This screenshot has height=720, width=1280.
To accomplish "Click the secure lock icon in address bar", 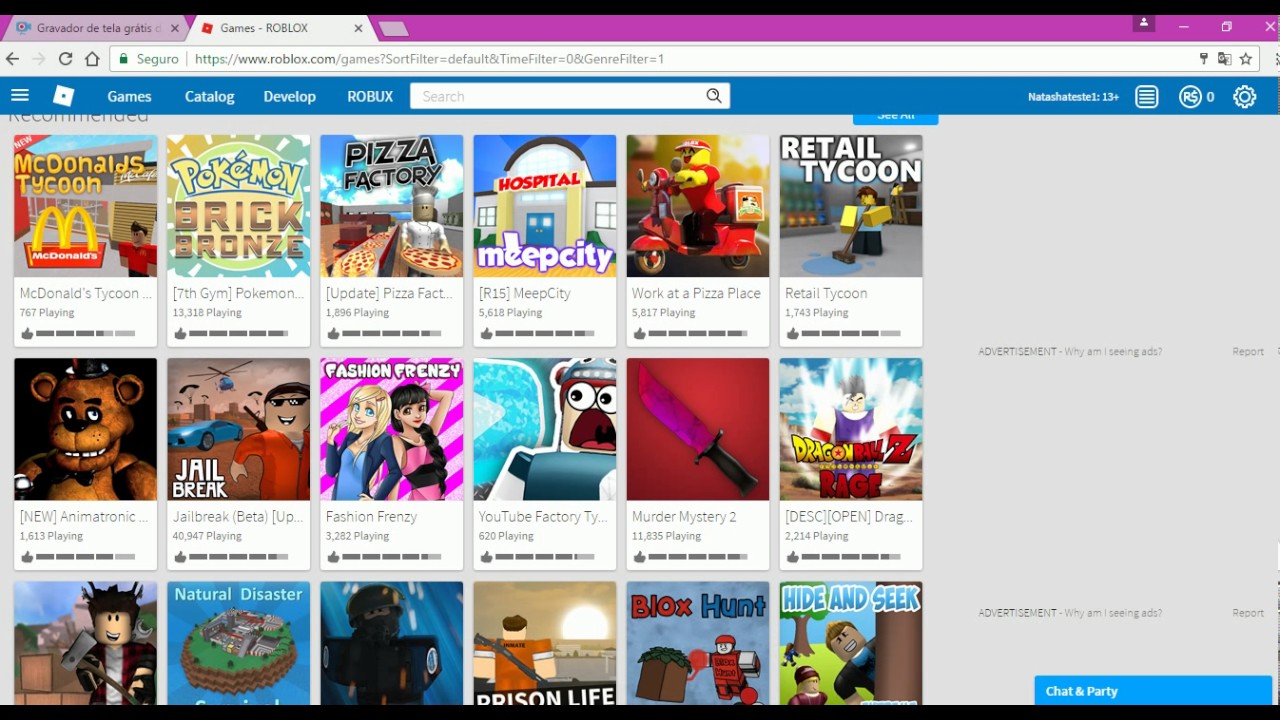I will click(124, 59).
